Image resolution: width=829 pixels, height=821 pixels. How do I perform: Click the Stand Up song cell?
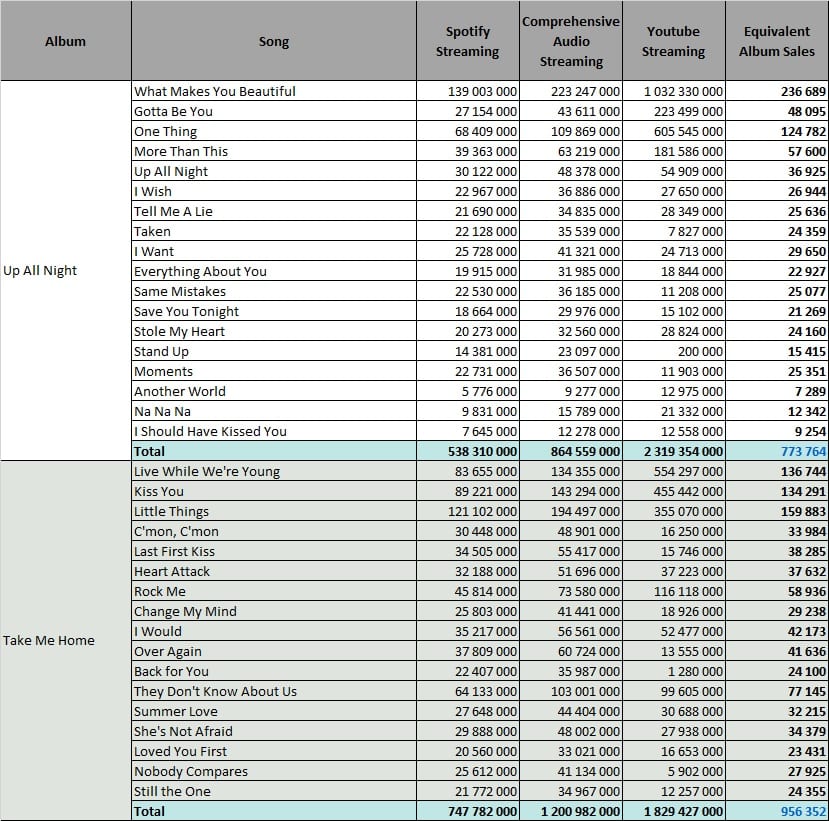[x=274, y=352]
